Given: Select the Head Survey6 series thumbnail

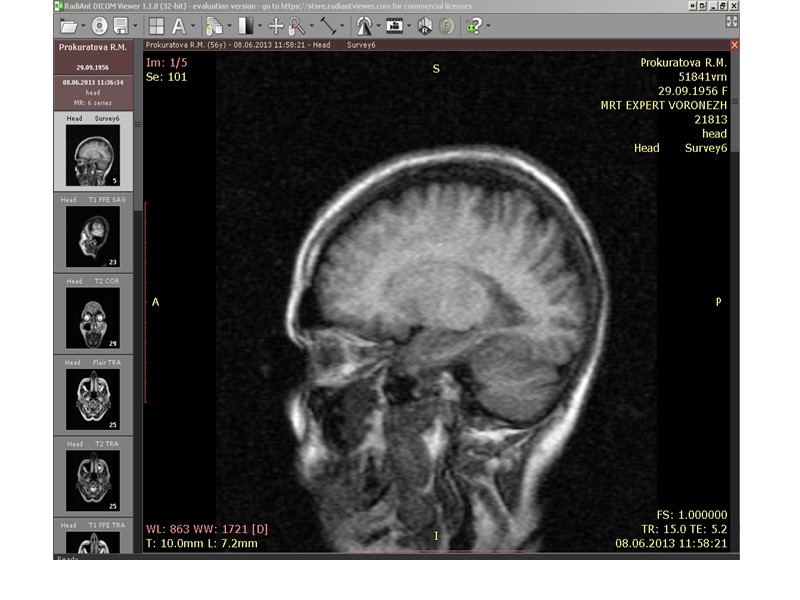Looking at the screenshot, I should (93, 151).
